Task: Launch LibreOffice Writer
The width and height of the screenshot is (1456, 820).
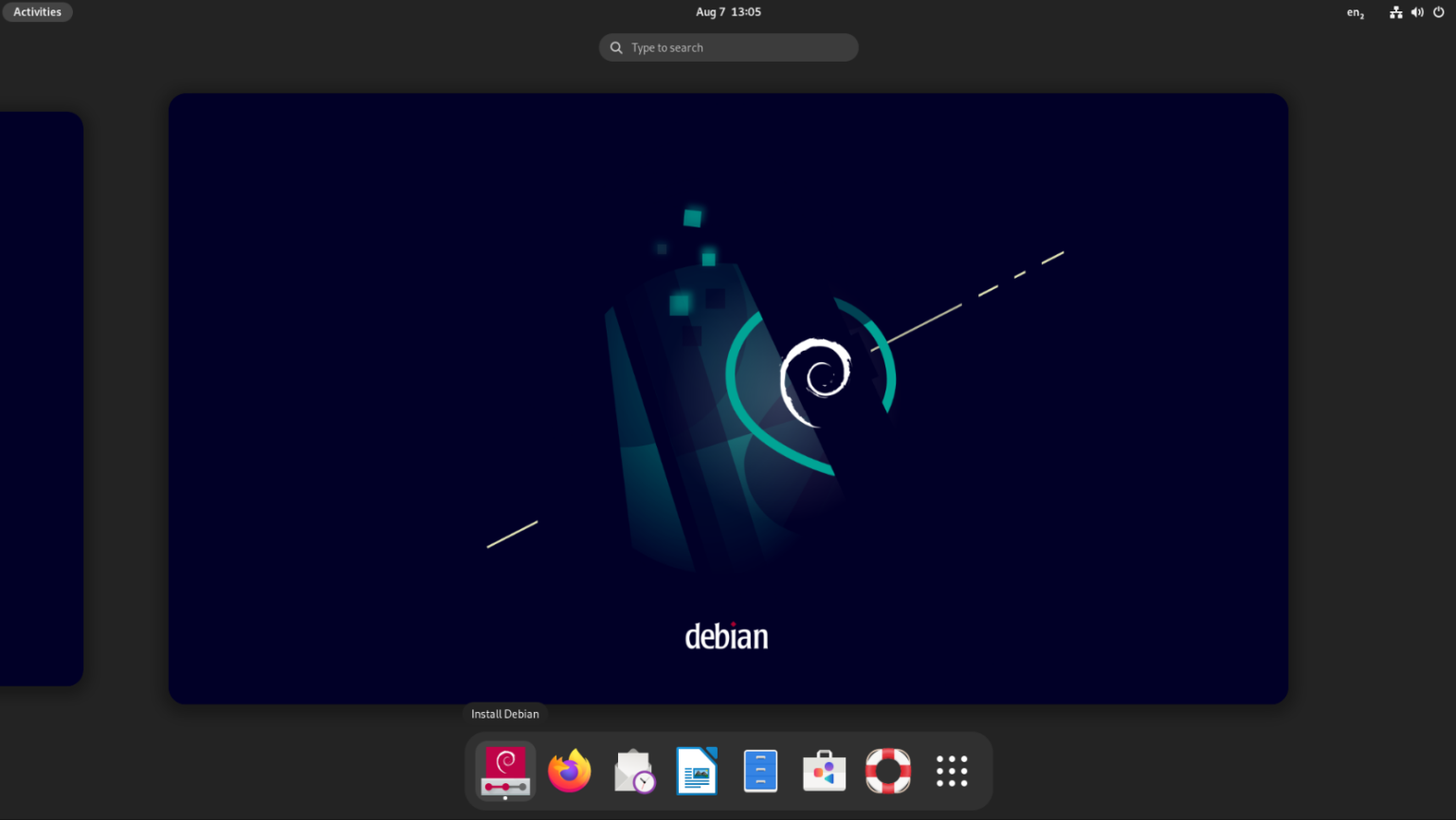Action: tap(697, 771)
